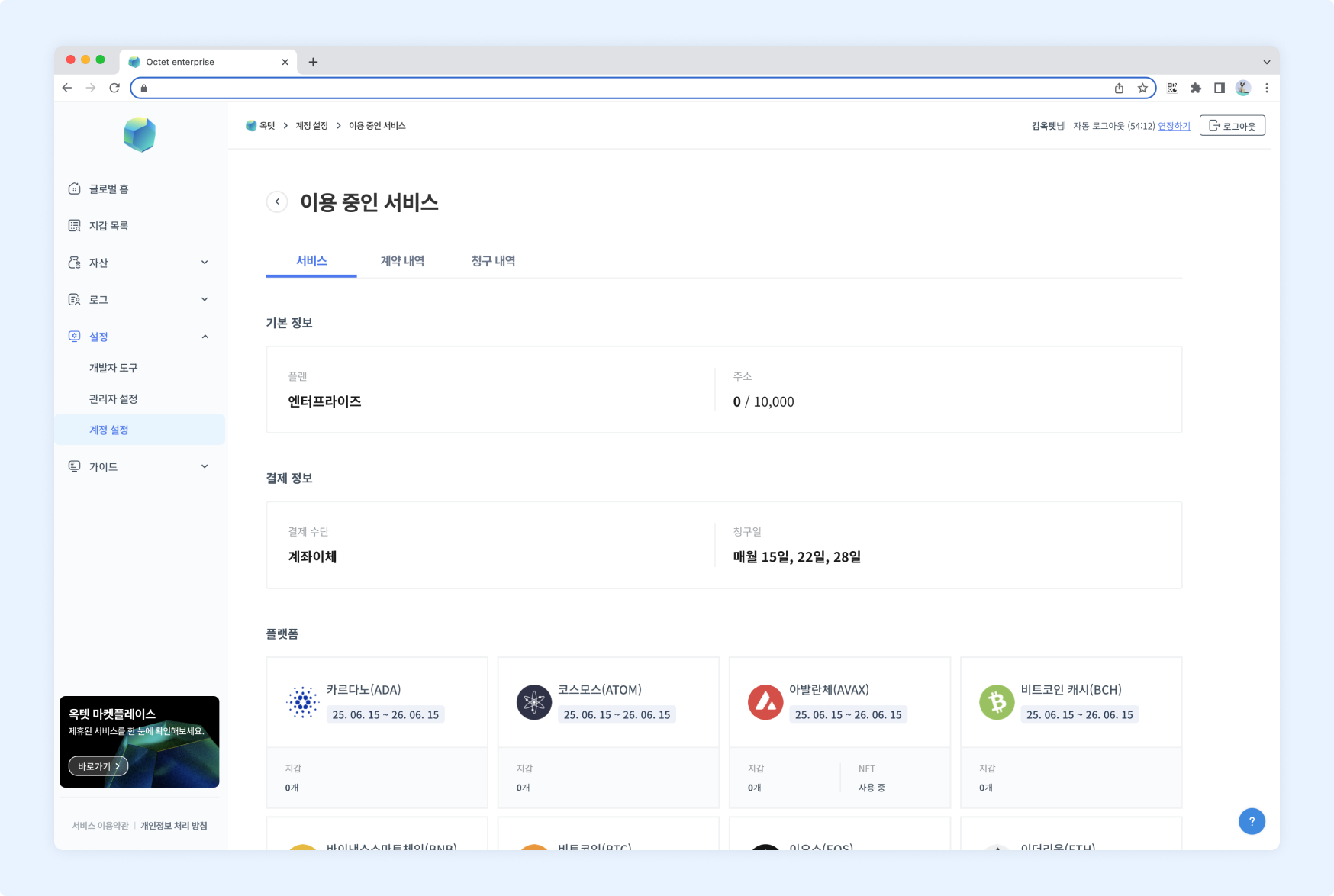The width and height of the screenshot is (1334, 896).
Task: Select the Octet enterprise browser tab
Action: click(x=208, y=62)
